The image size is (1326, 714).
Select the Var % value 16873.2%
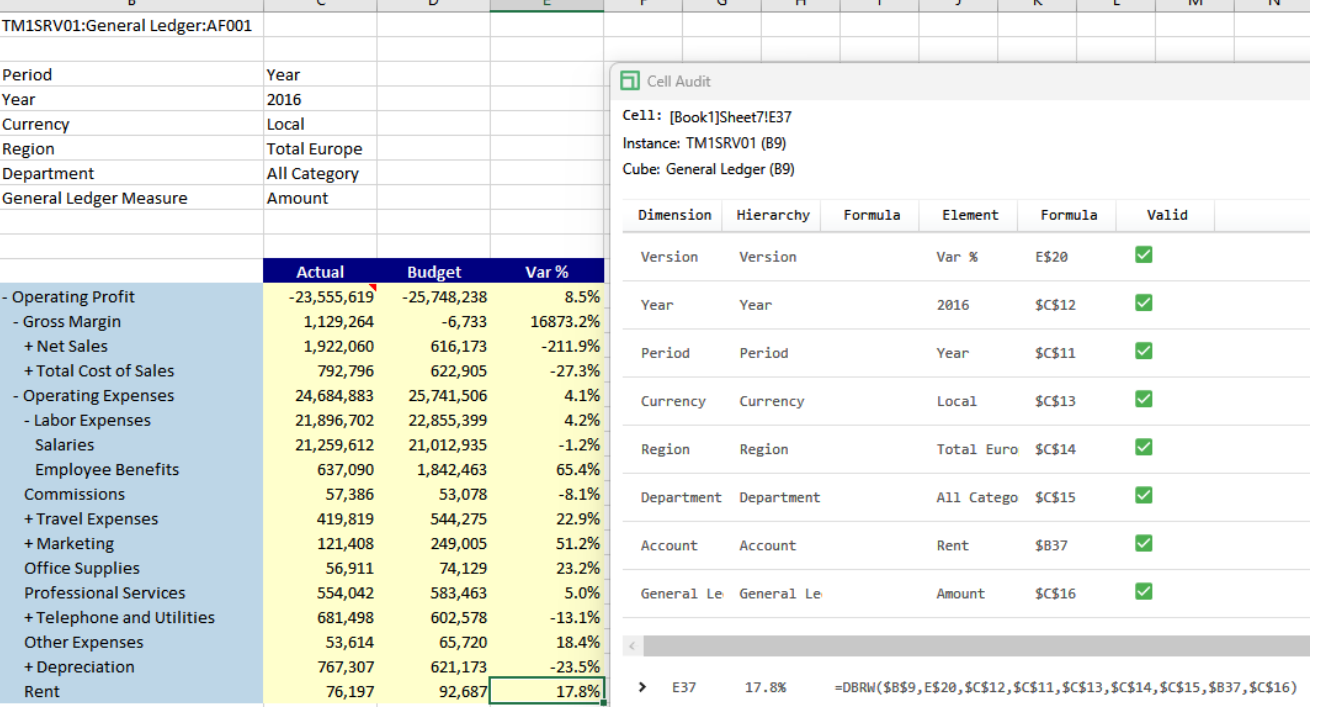click(547, 322)
